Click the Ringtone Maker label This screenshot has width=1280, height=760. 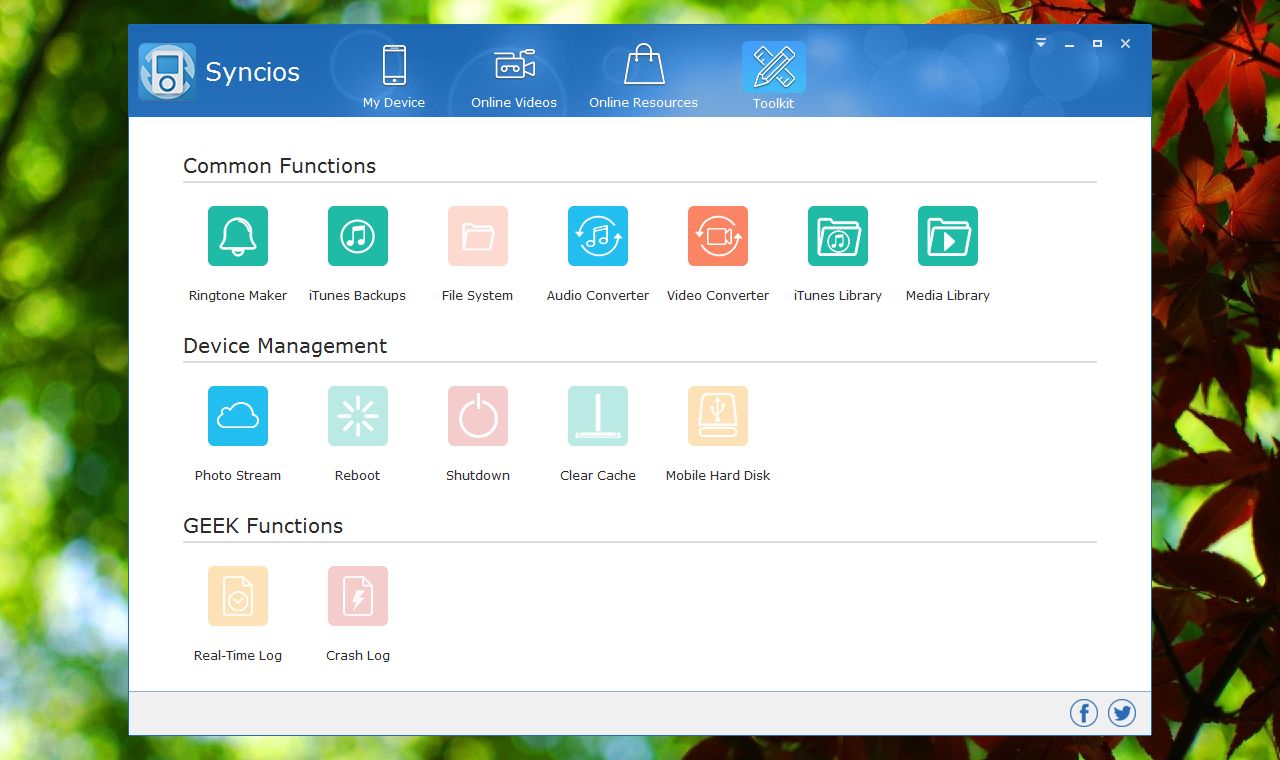238,296
